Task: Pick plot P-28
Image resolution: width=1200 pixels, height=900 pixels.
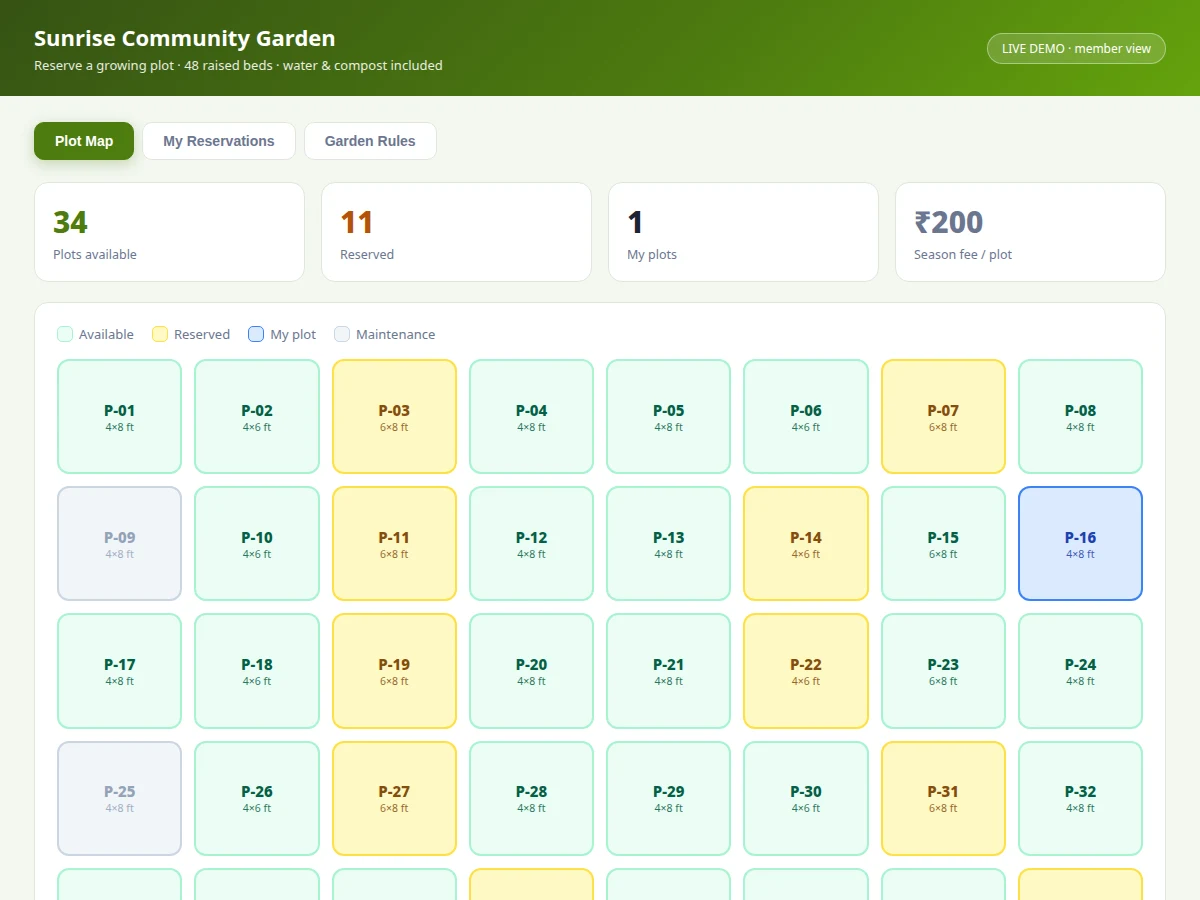Action: point(531,798)
